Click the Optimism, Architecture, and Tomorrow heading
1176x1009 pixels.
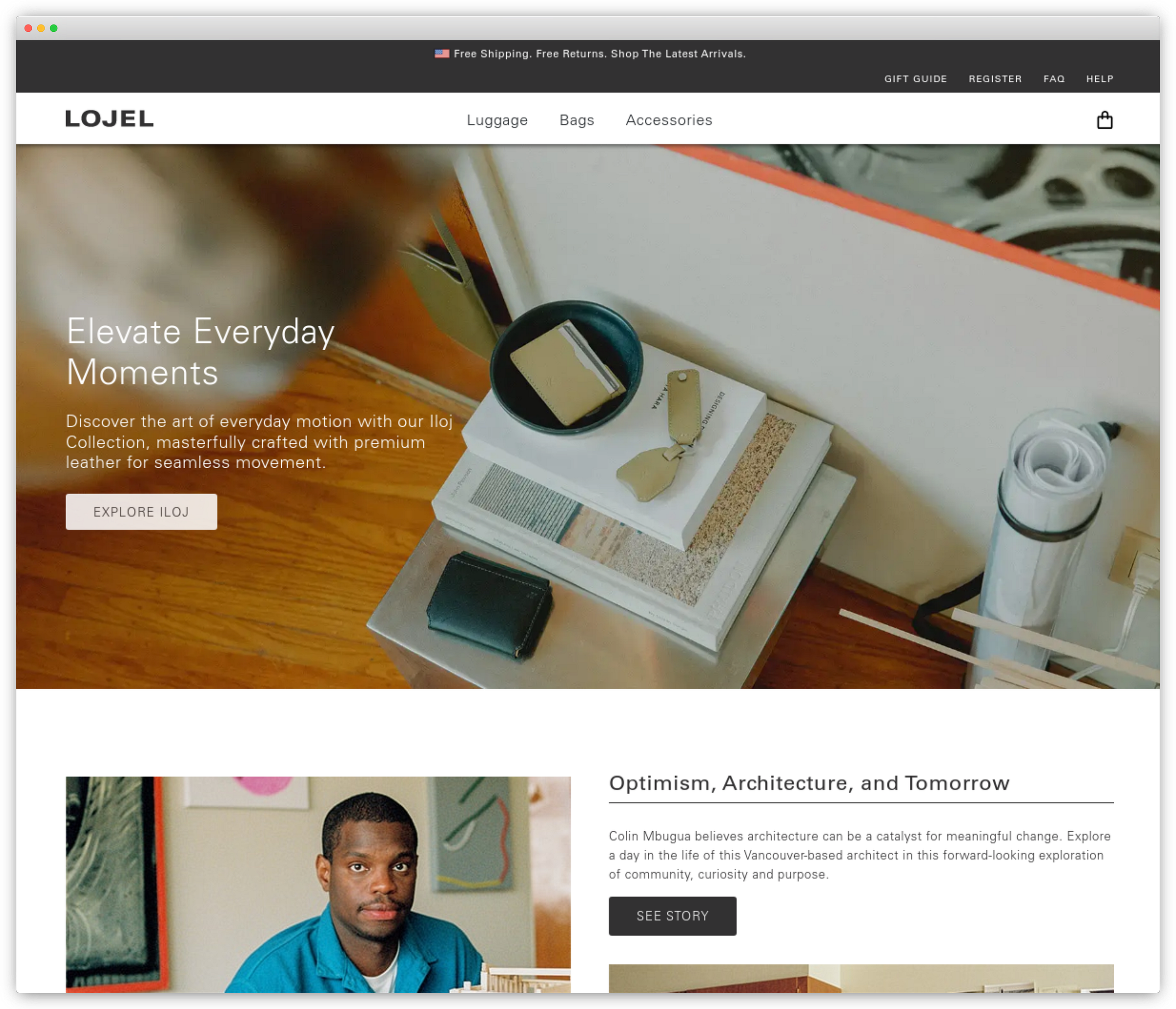tap(809, 783)
